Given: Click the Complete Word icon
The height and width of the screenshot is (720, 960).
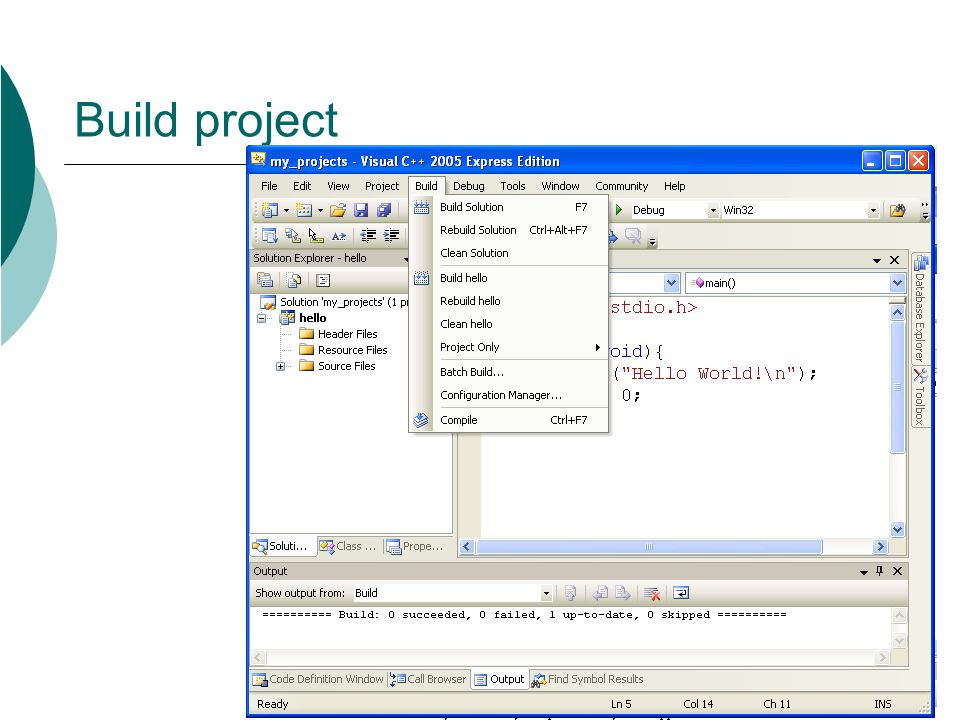Looking at the screenshot, I should (339, 236).
